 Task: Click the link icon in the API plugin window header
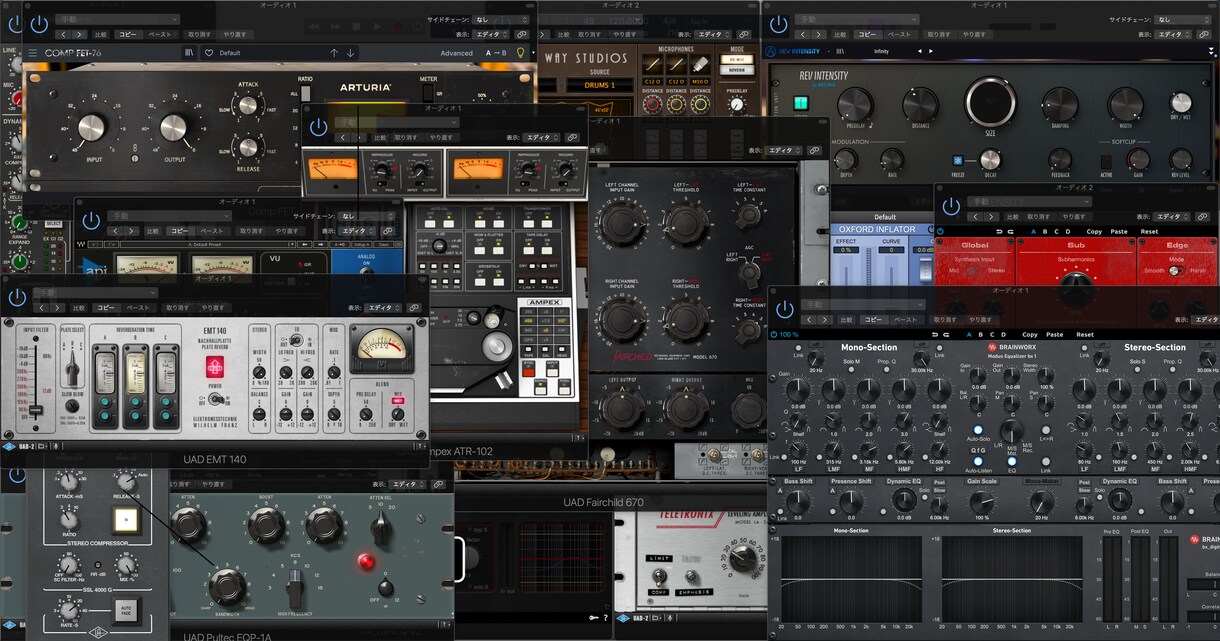point(388,231)
